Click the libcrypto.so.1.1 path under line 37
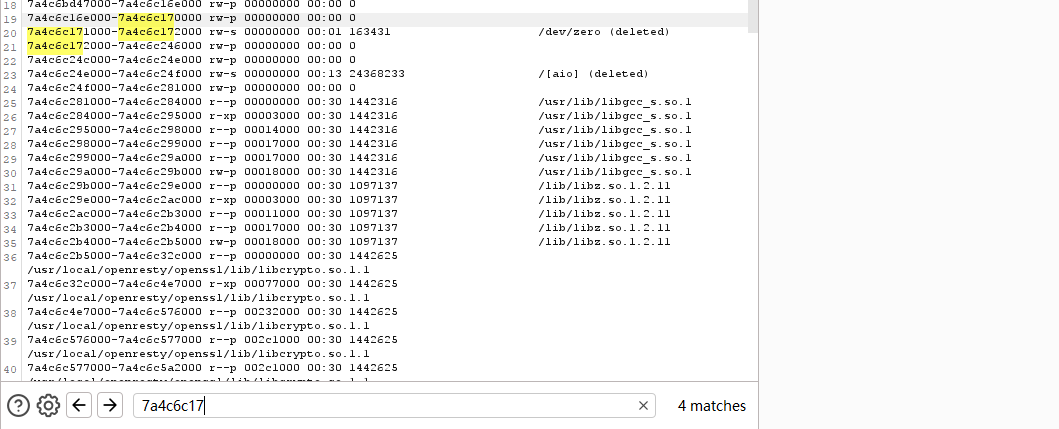 198,298
